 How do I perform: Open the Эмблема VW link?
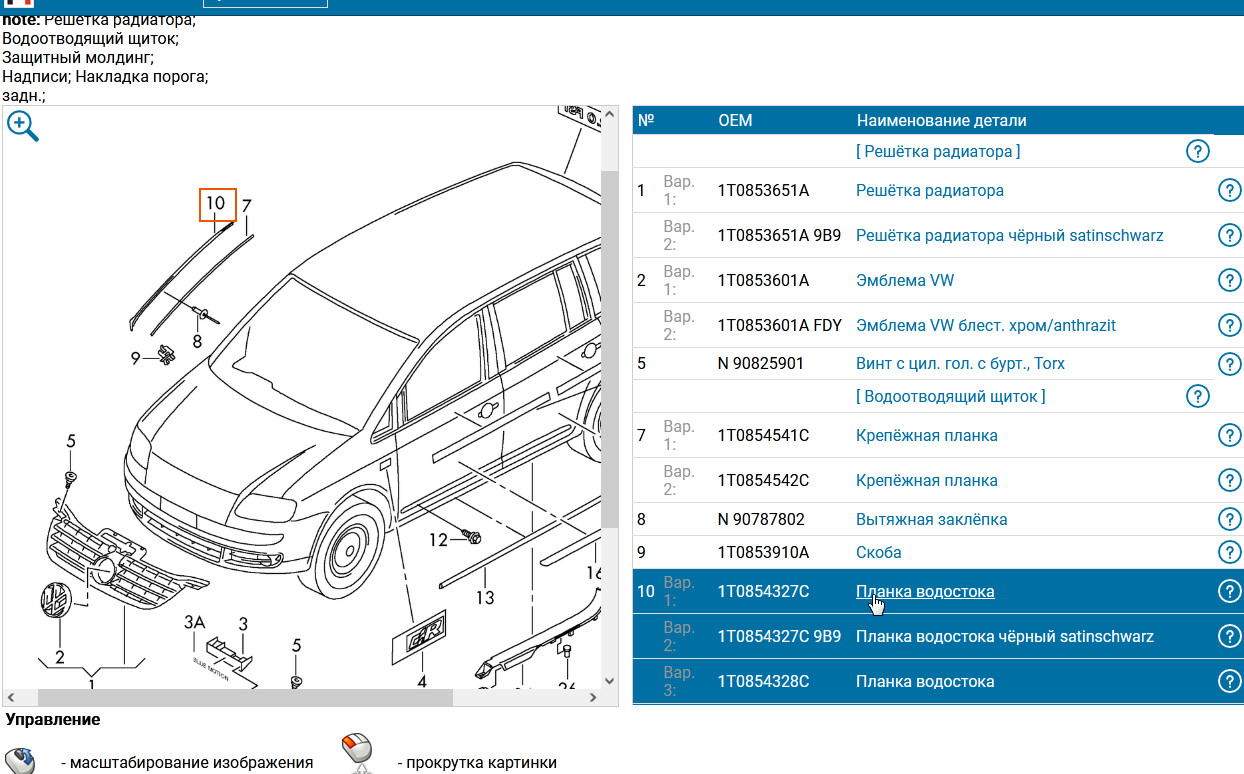(x=905, y=280)
